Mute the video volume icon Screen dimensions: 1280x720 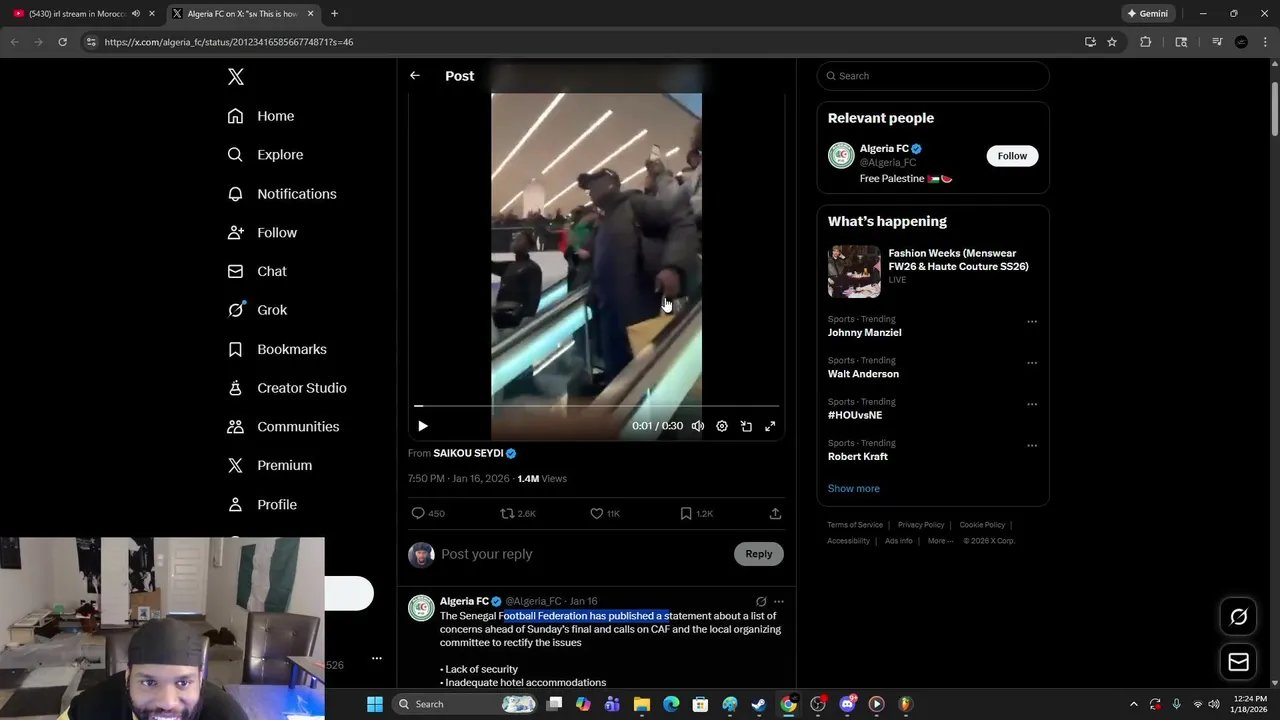(698, 426)
